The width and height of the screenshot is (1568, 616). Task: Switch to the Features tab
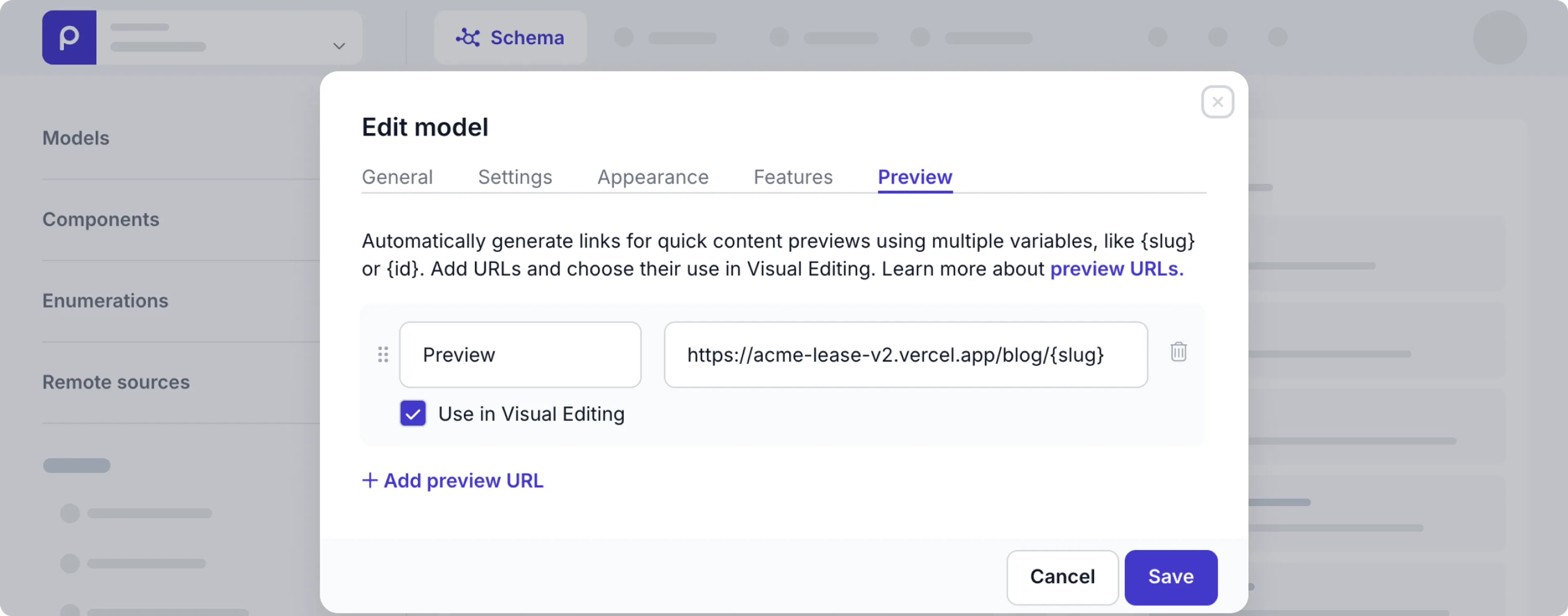pyautogui.click(x=793, y=177)
